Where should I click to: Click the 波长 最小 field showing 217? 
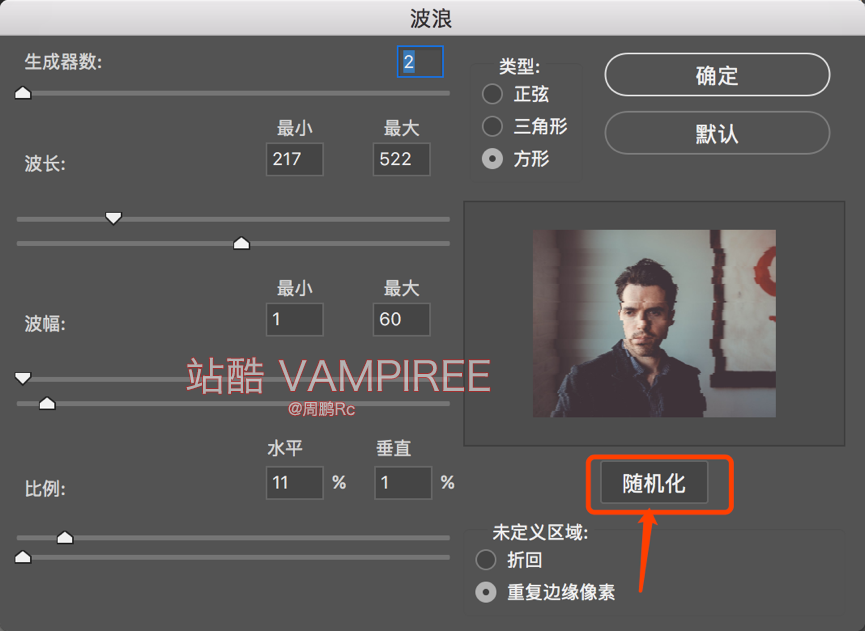coord(295,159)
